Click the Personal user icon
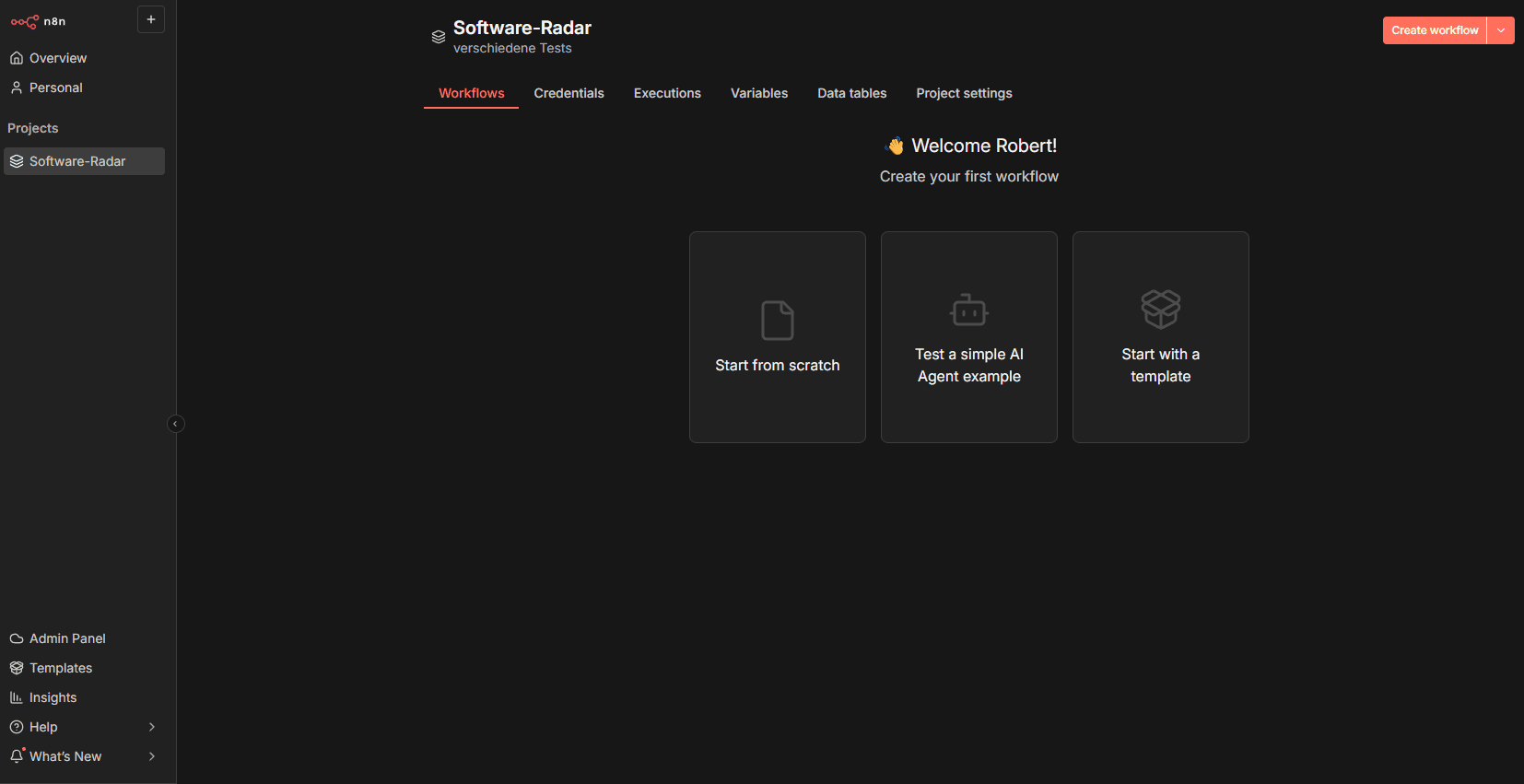Image resolution: width=1524 pixels, height=784 pixels. (x=17, y=88)
